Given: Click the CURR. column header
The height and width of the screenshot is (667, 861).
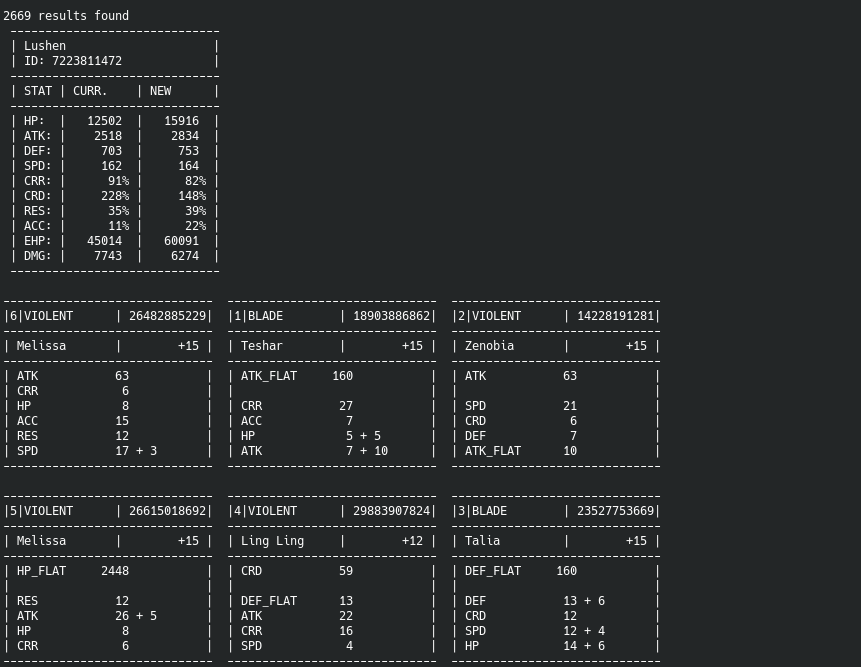Looking at the screenshot, I should point(90,91).
